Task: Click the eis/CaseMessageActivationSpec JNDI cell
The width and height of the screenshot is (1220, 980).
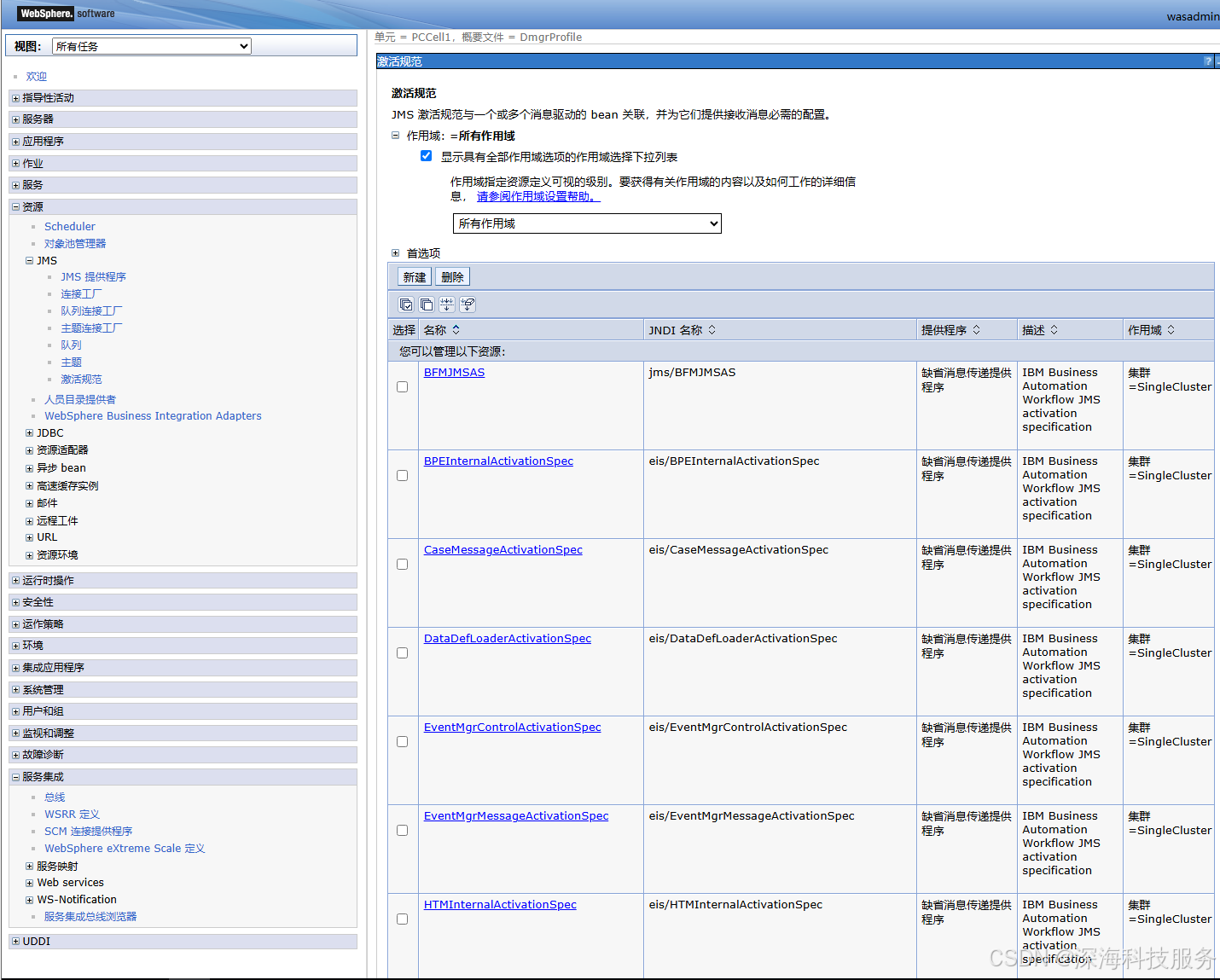Action: 738,550
